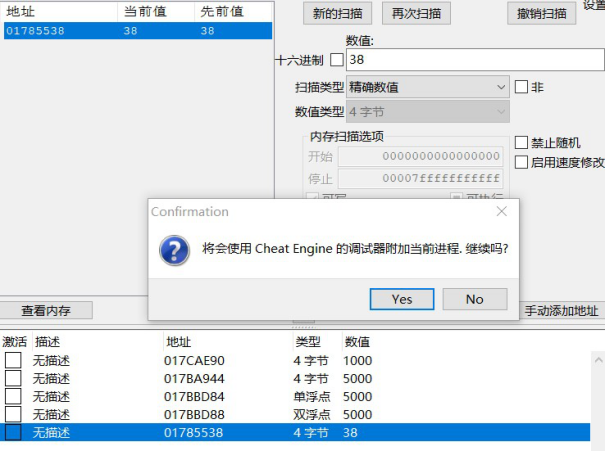Open the 数值类型 dropdown showing 4 字节
Screen dimensions: 605x452
pyautogui.click(x=428, y=112)
